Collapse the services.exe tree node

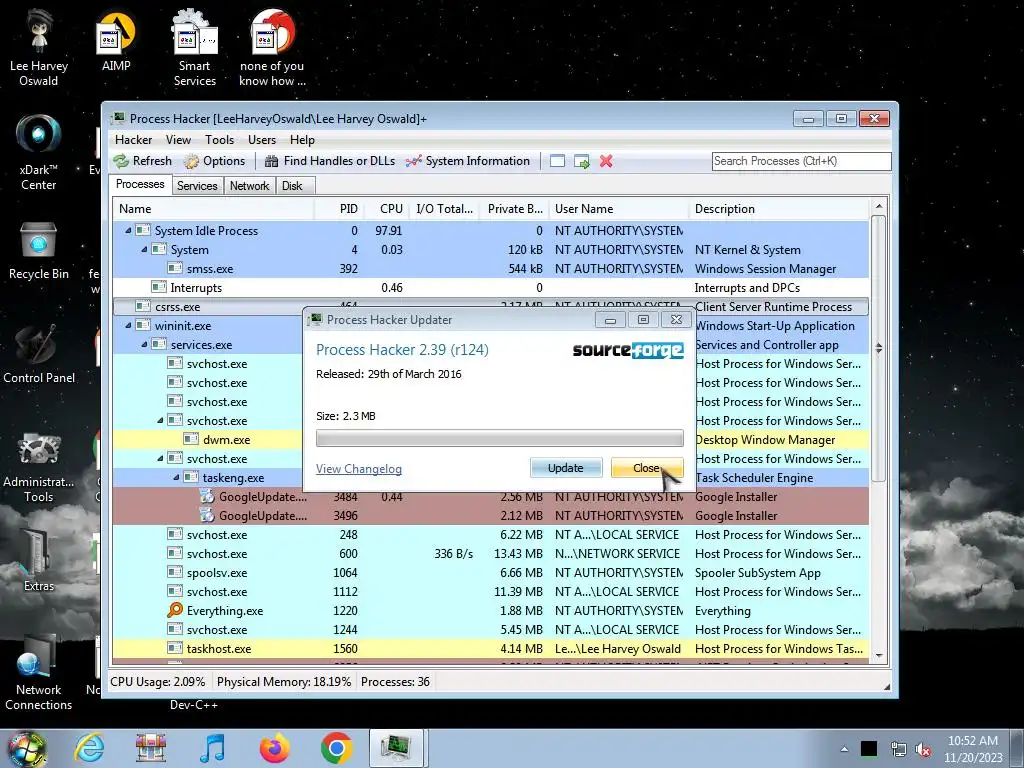coord(144,344)
